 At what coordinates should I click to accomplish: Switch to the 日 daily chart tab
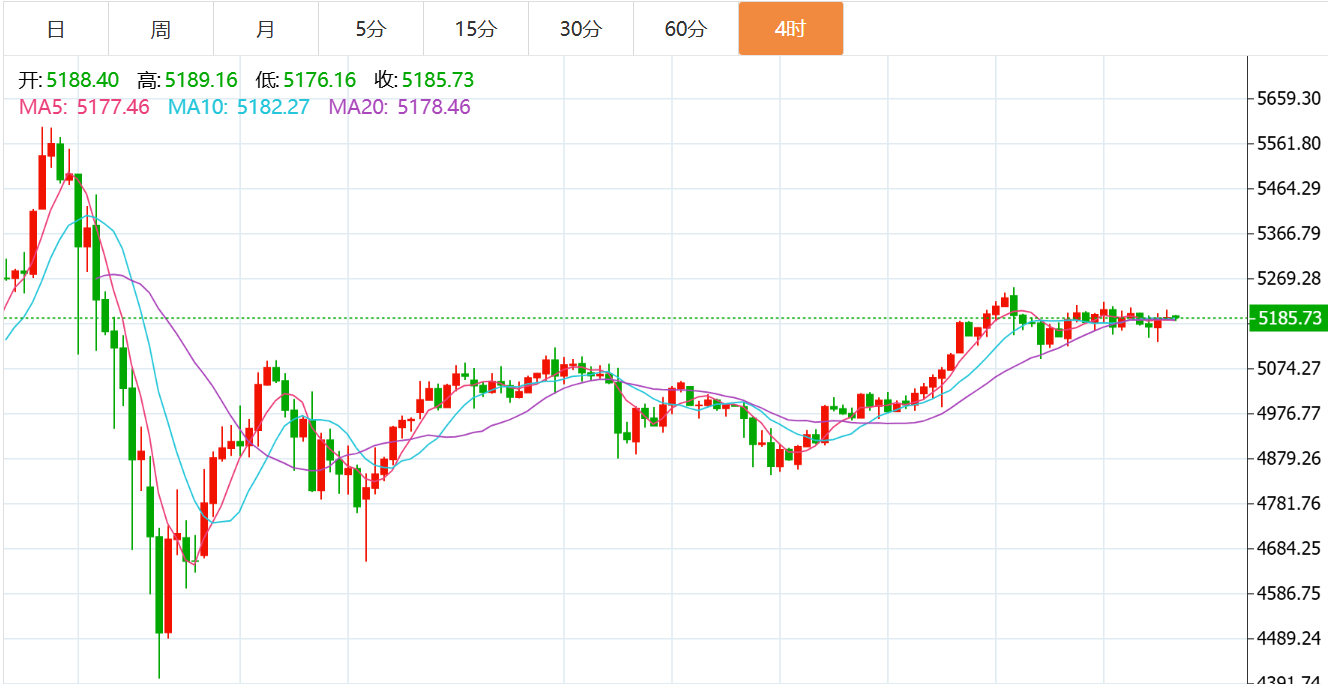56,29
